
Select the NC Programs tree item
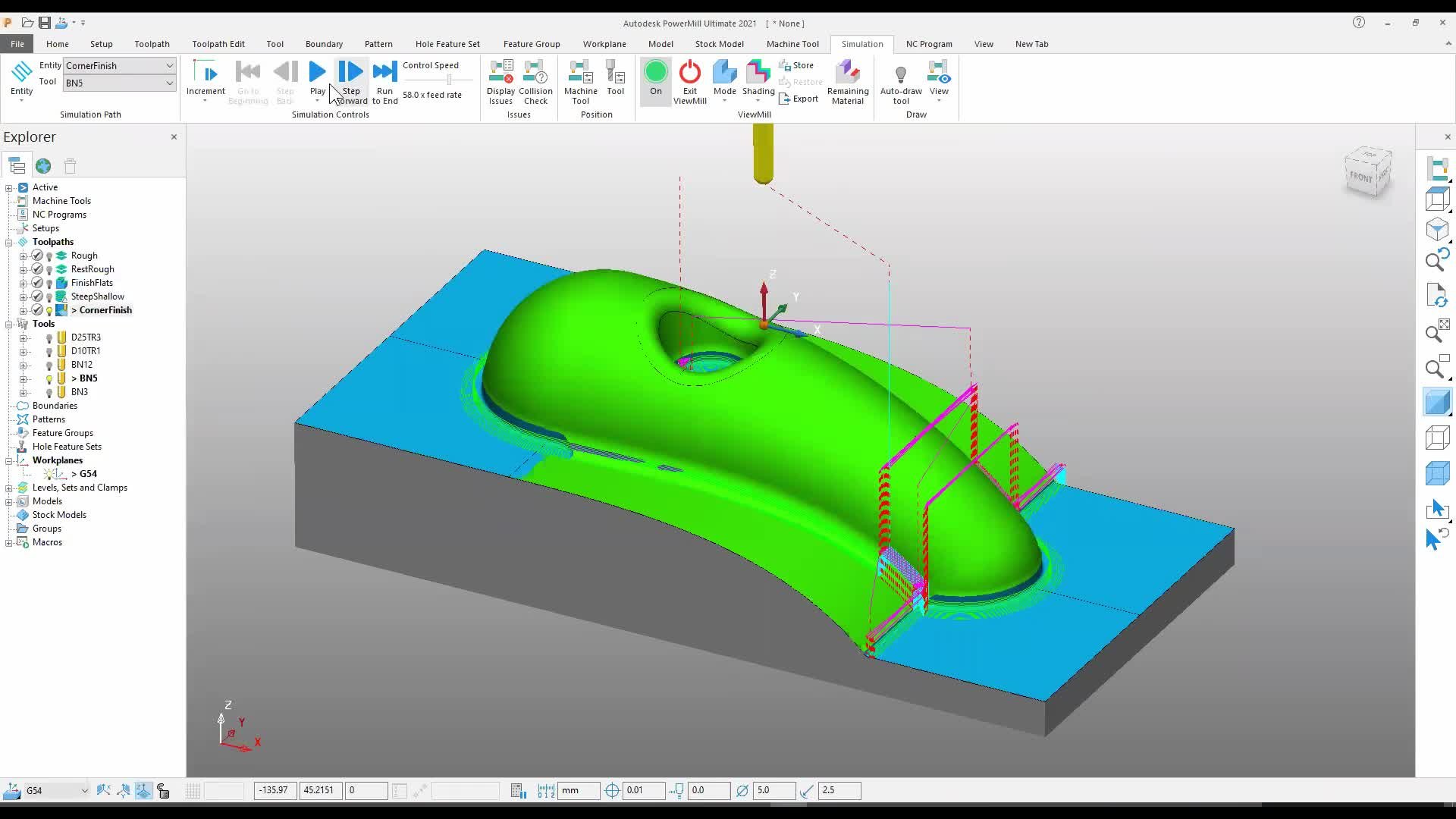click(59, 215)
